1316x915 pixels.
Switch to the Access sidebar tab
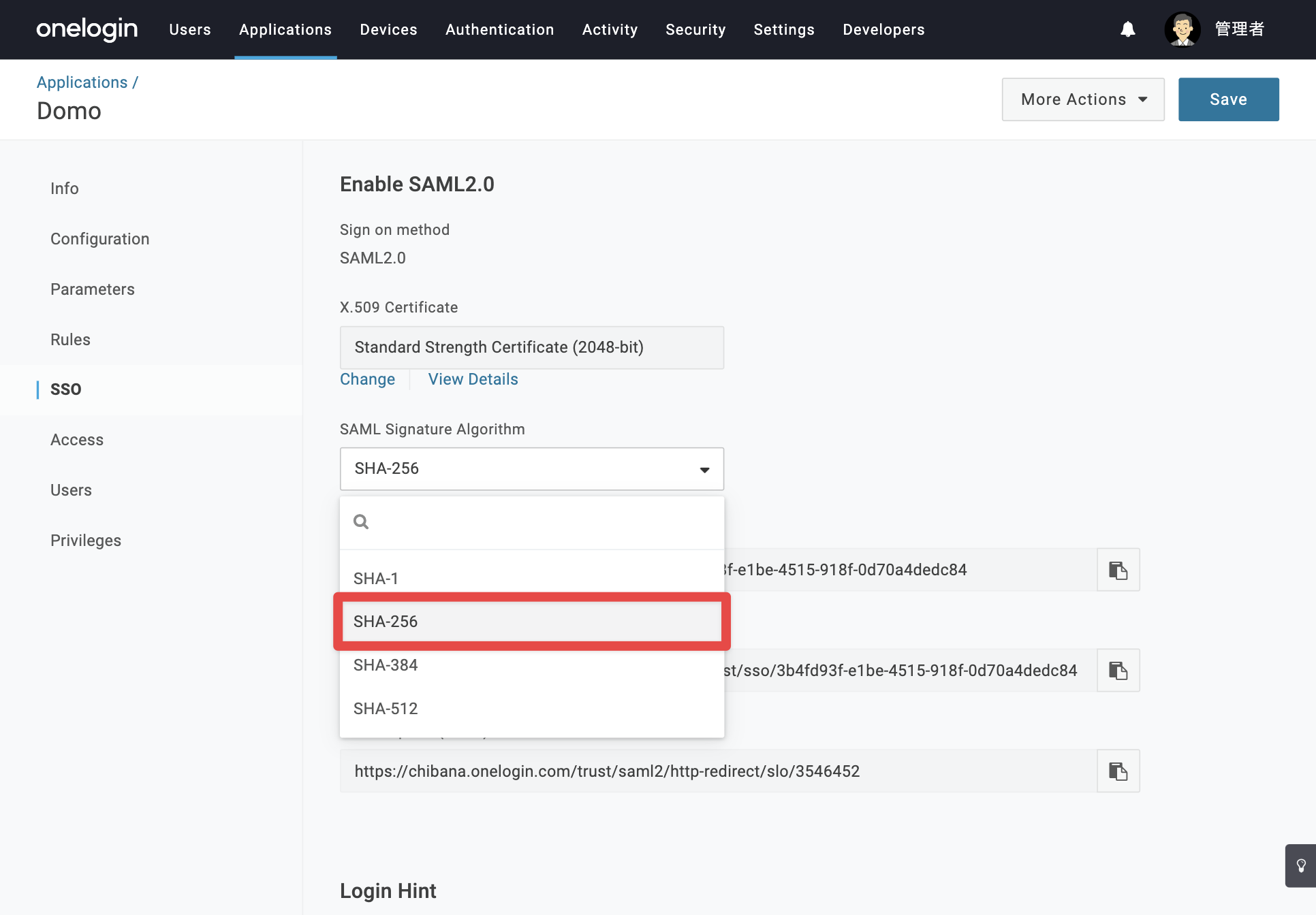[77, 440]
